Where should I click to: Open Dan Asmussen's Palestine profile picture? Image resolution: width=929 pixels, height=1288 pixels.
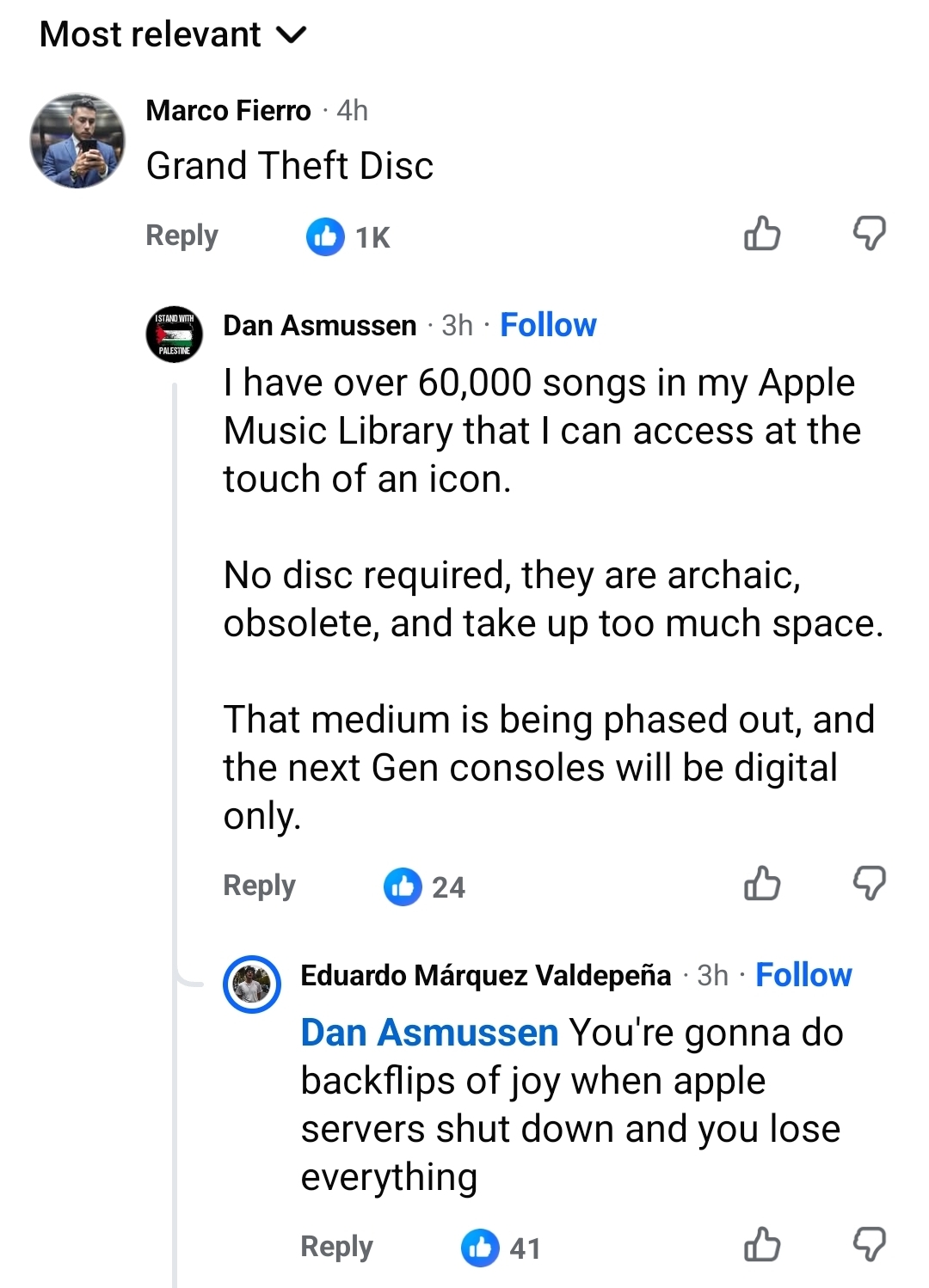pos(174,334)
